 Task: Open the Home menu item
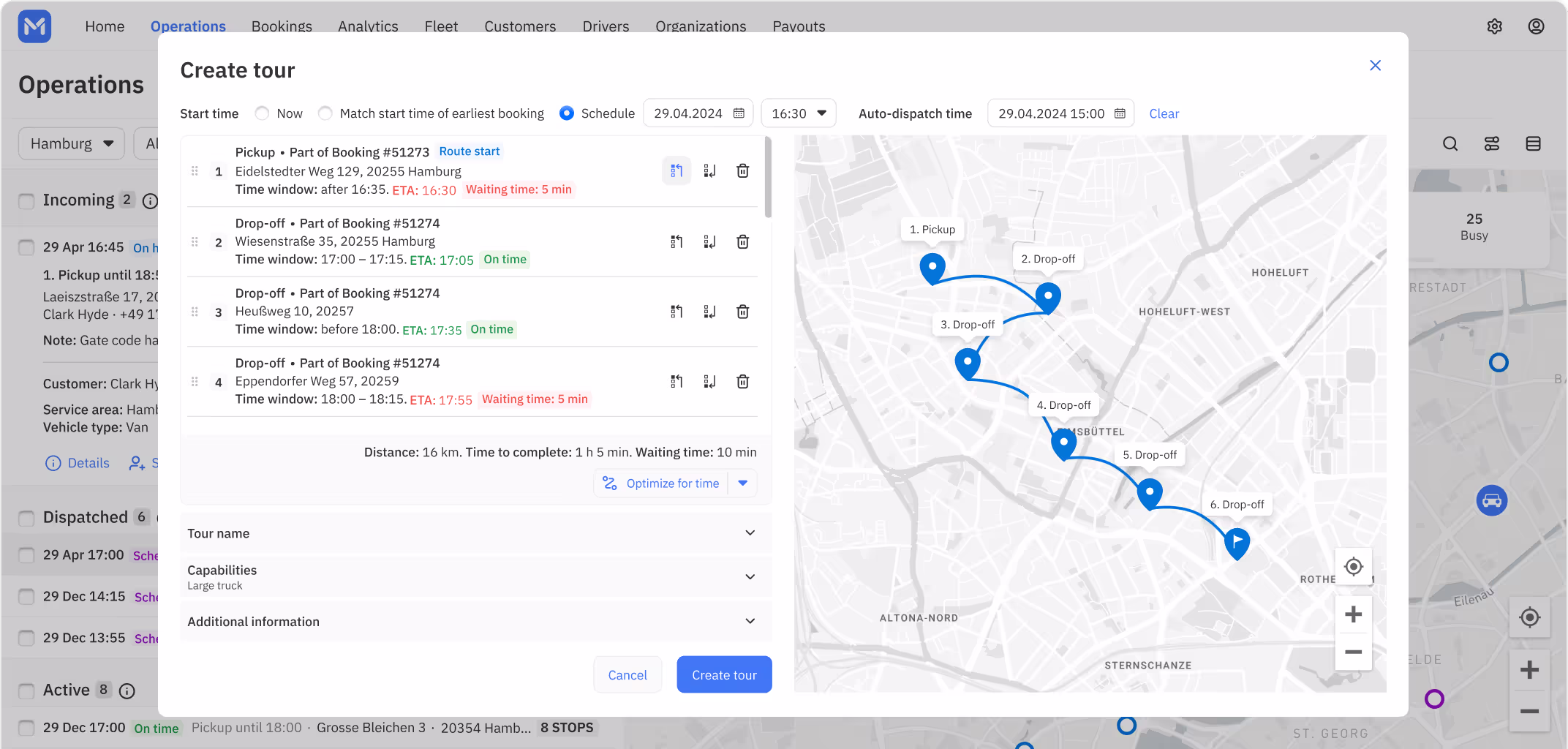point(105,26)
